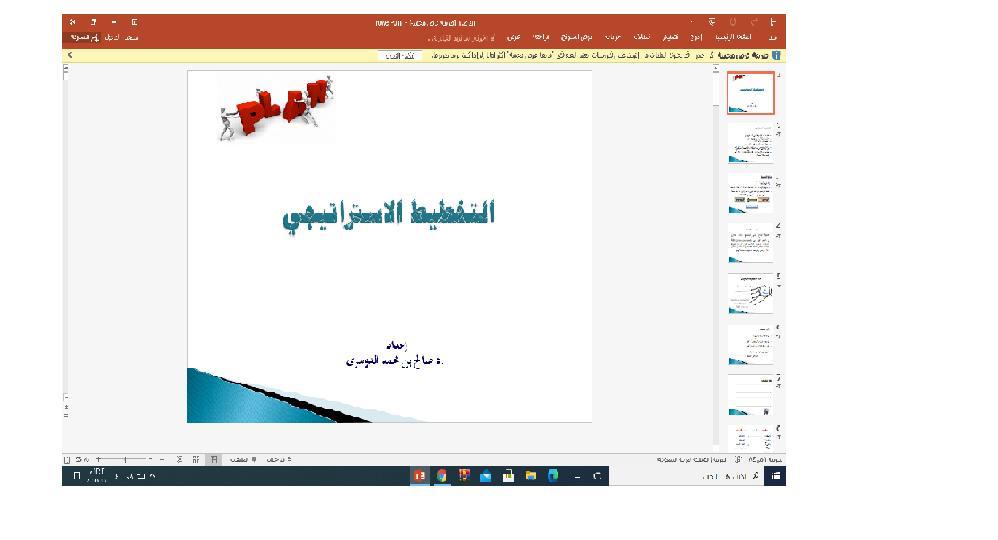Adjust the zoom slider in status bar
The height and width of the screenshot is (540, 998).
click(125, 460)
